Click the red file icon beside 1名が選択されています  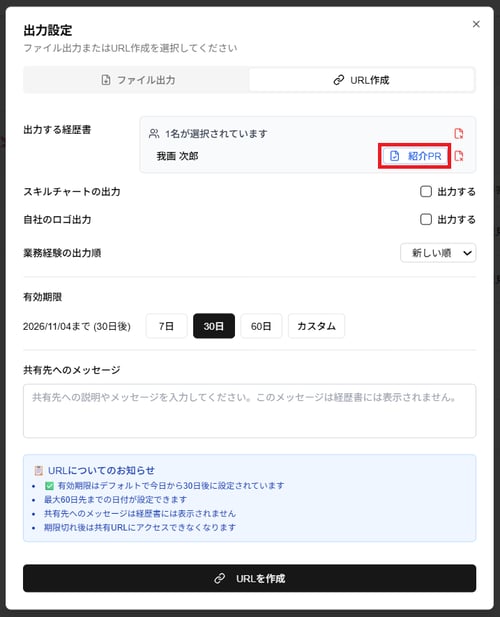[x=459, y=133]
